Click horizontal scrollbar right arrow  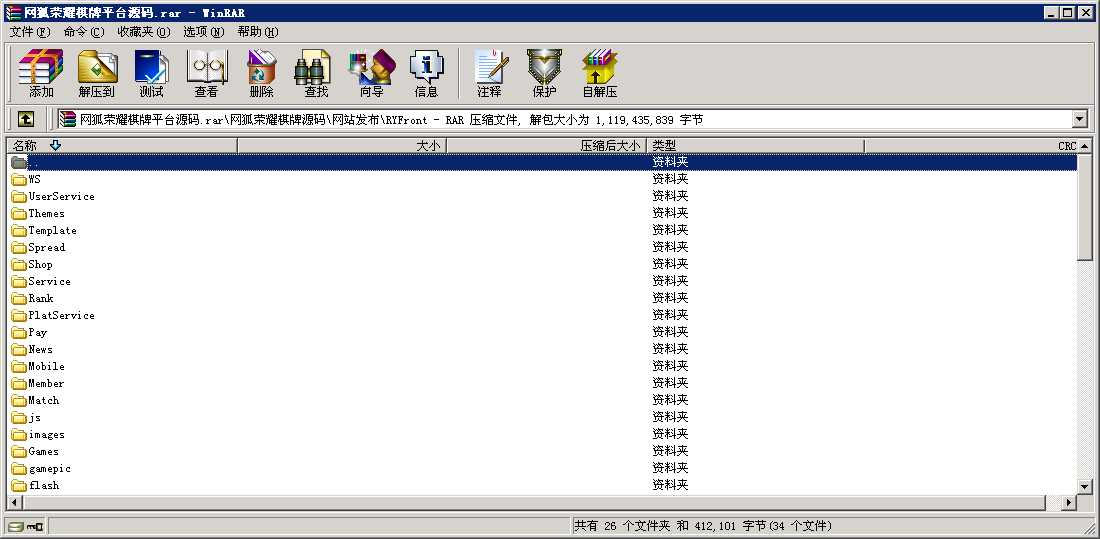click(x=1069, y=503)
